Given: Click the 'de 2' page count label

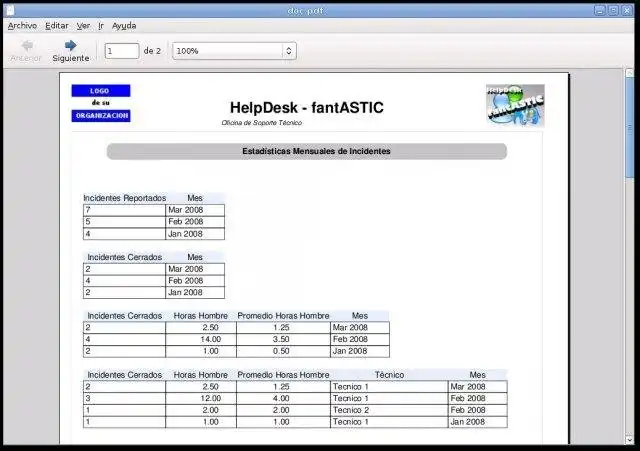Looking at the screenshot, I should coord(152,51).
